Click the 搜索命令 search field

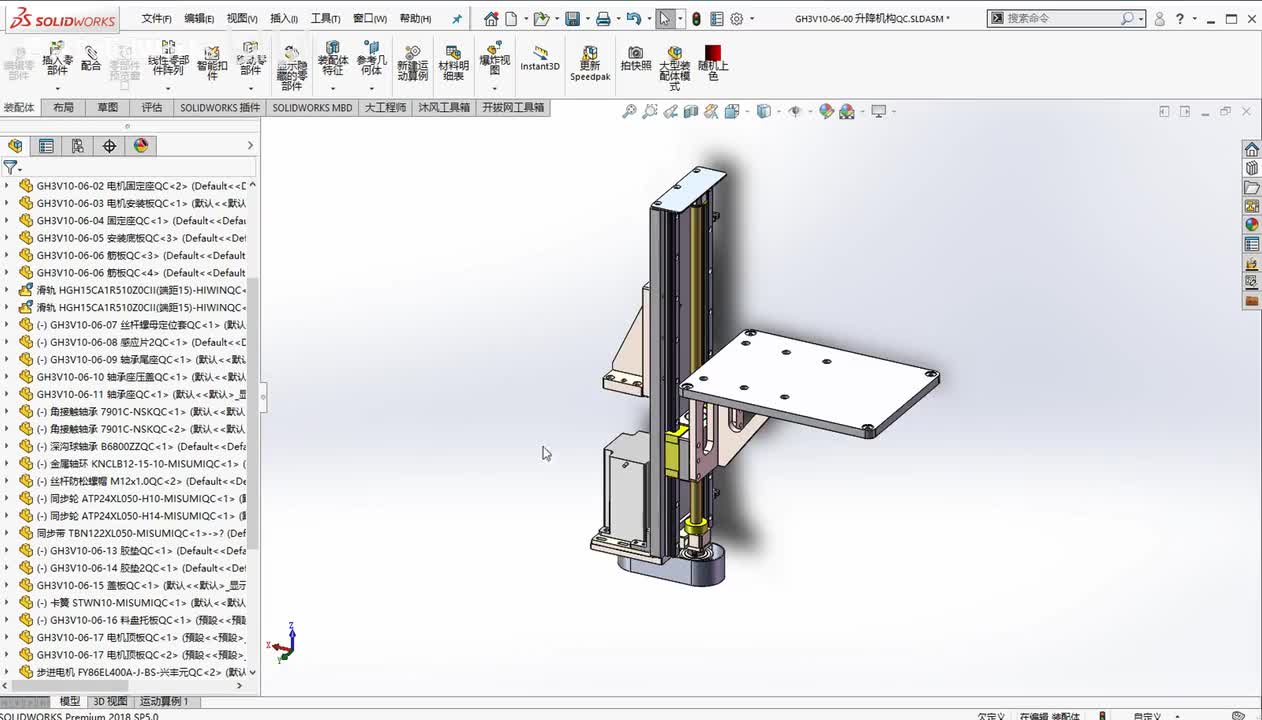(1060, 18)
